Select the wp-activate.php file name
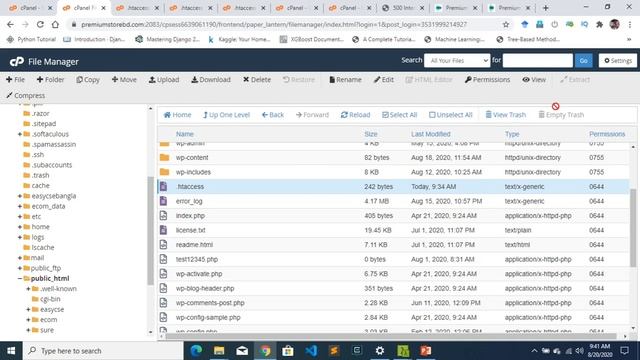The height and width of the screenshot is (360, 640). pyautogui.click(x=199, y=274)
